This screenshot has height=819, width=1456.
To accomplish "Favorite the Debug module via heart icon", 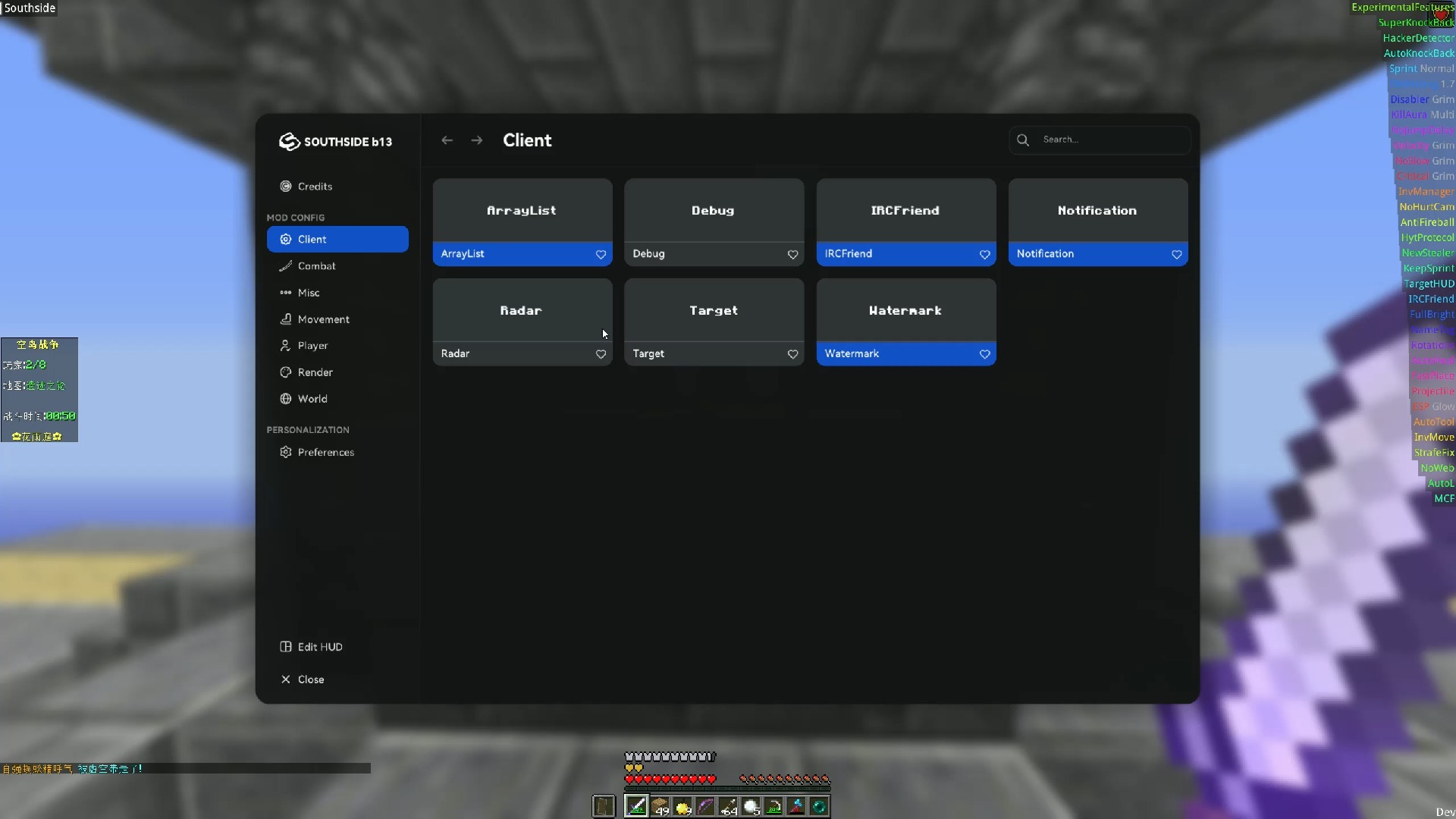I will 792,255.
